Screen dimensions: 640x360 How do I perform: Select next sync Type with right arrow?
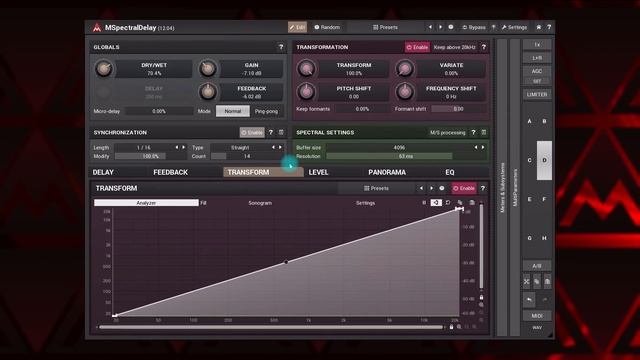pos(280,147)
